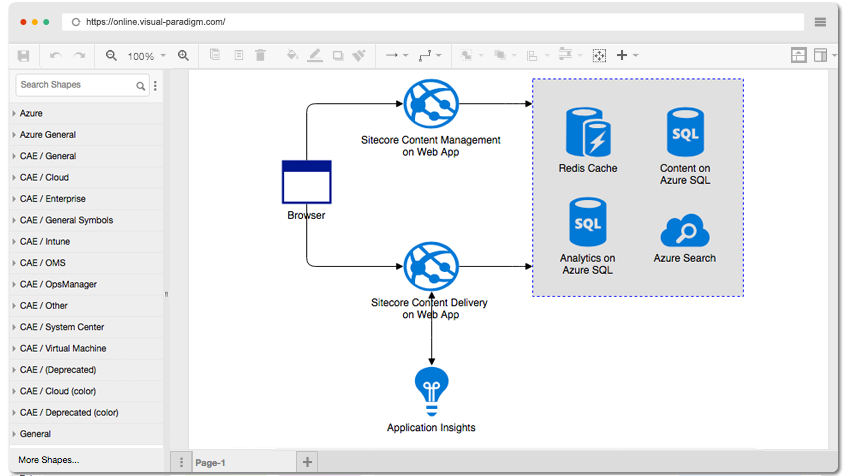Open shapes panel three-dot options
The image size is (848, 476).
pos(155,85)
